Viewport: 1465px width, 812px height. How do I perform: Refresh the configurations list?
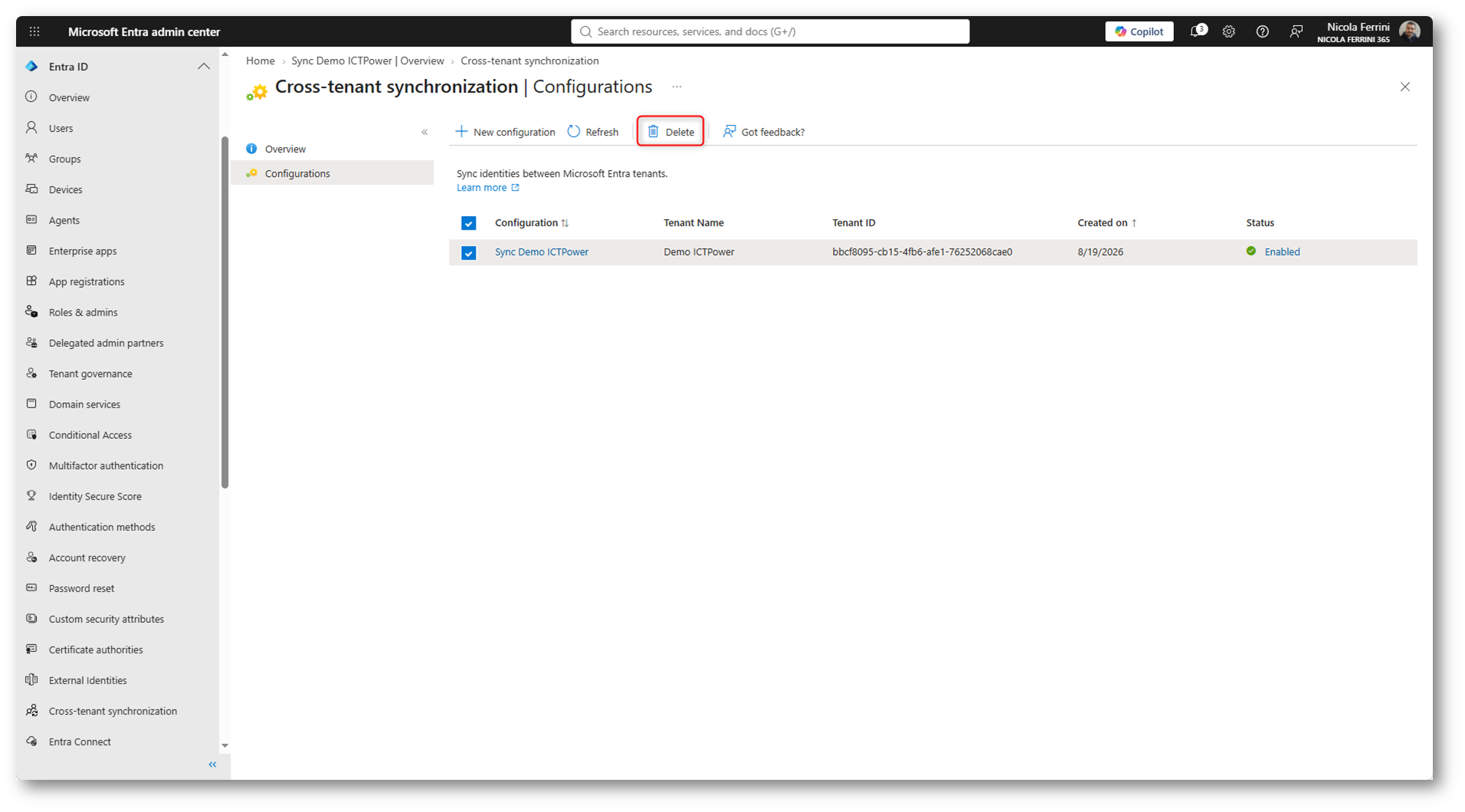[x=593, y=132]
